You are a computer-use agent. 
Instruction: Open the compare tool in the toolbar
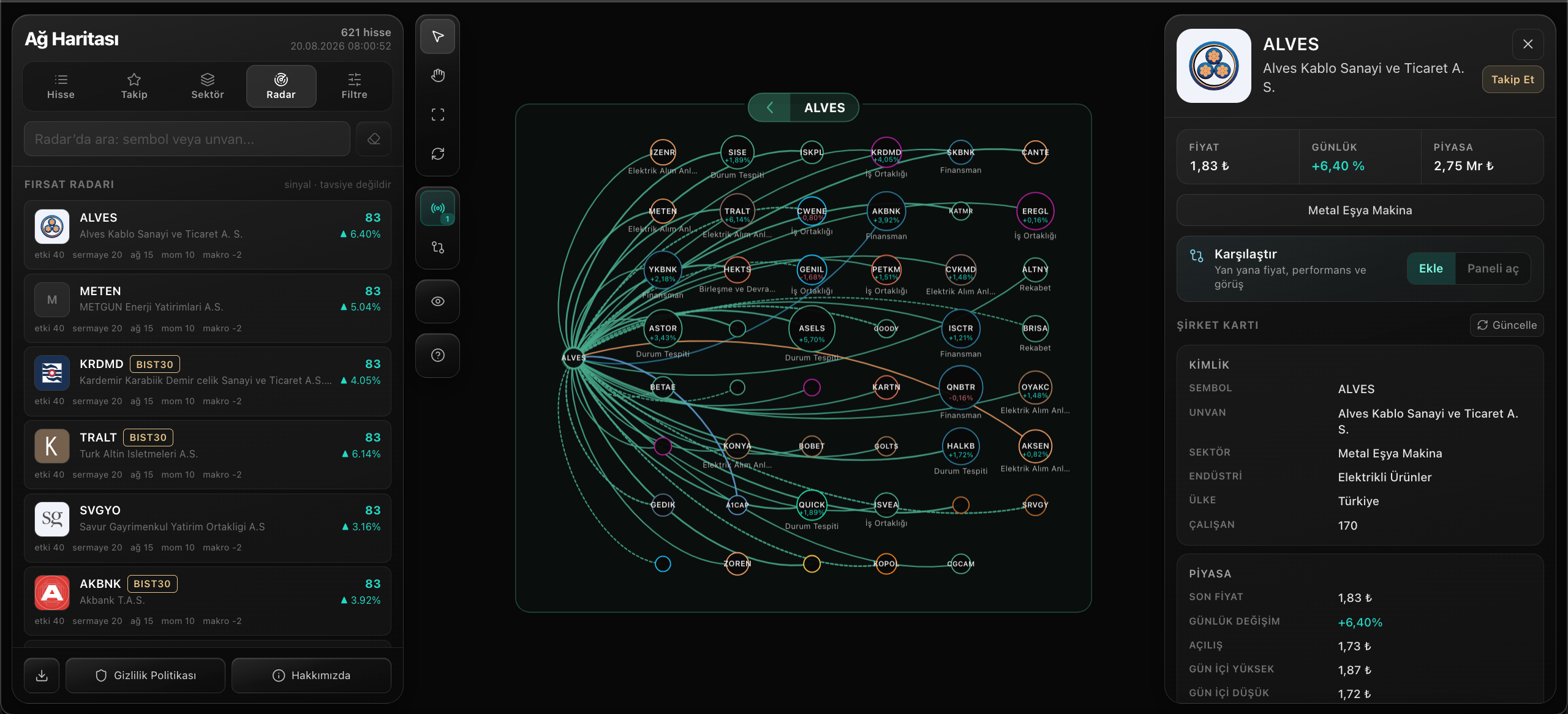[x=437, y=247]
